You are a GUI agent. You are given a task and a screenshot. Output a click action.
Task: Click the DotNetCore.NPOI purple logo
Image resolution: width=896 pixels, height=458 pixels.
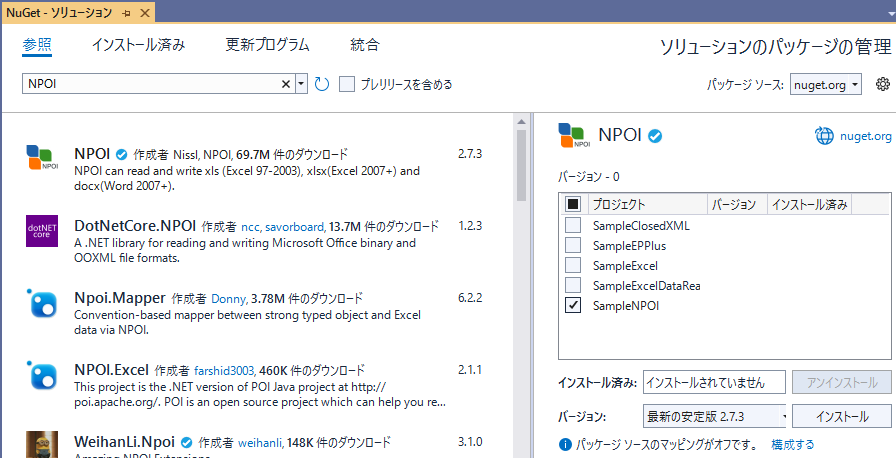(x=42, y=231)
